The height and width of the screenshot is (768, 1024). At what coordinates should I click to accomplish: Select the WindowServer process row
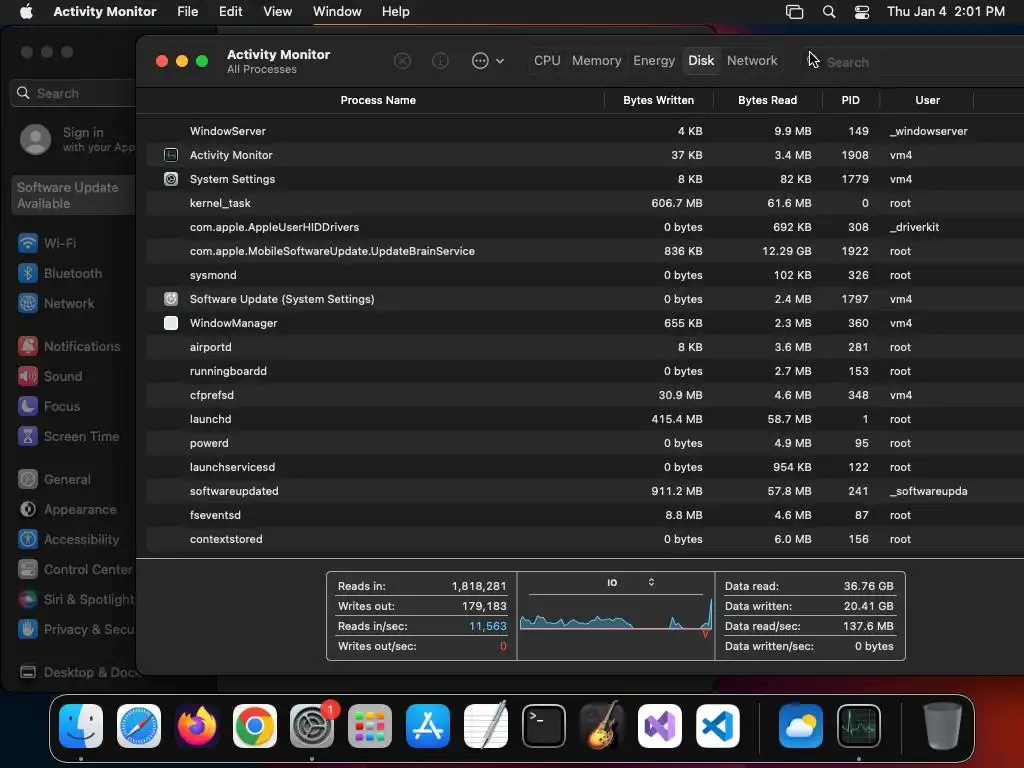coord(585,131)
